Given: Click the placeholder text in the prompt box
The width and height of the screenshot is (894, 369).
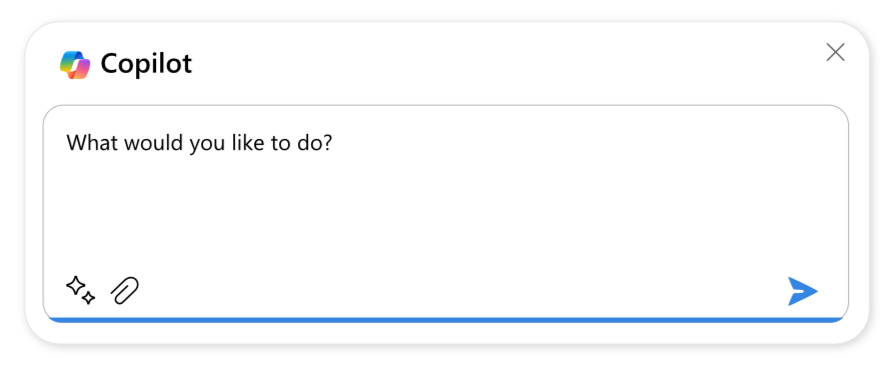Looking at the screenshot, I should point(199,143).
